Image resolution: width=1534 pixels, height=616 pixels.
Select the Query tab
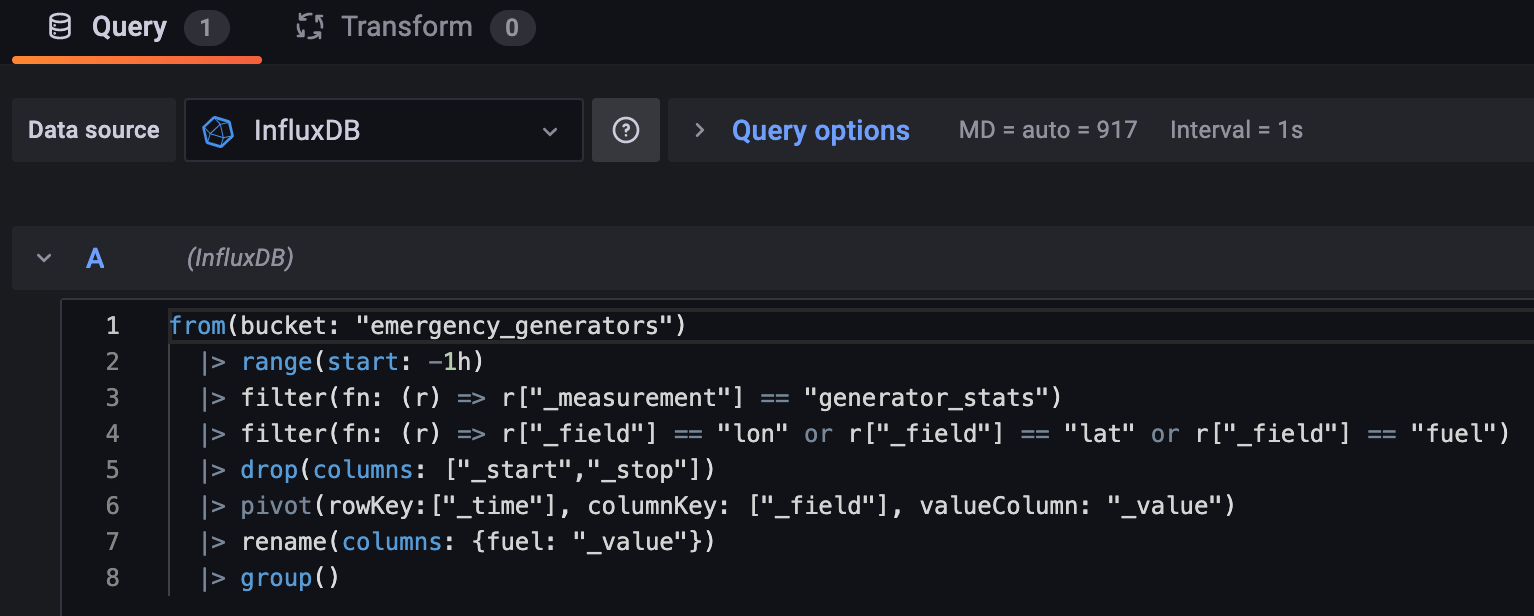point(129,26)
